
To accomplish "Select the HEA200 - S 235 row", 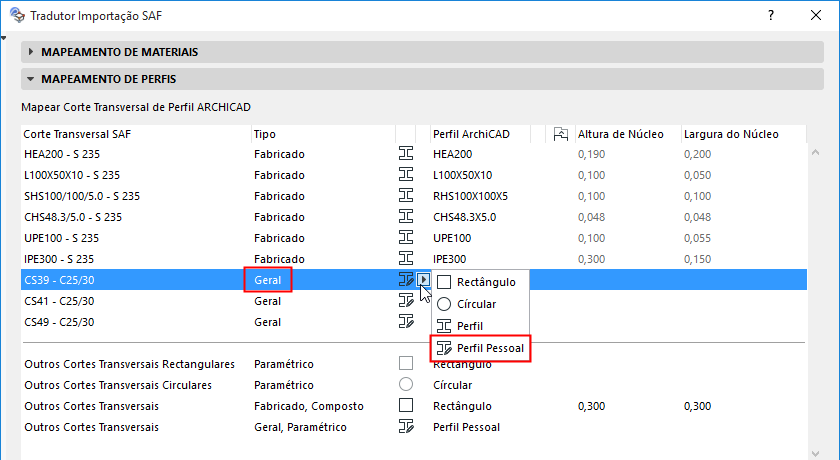I will (x=414, y=154).
